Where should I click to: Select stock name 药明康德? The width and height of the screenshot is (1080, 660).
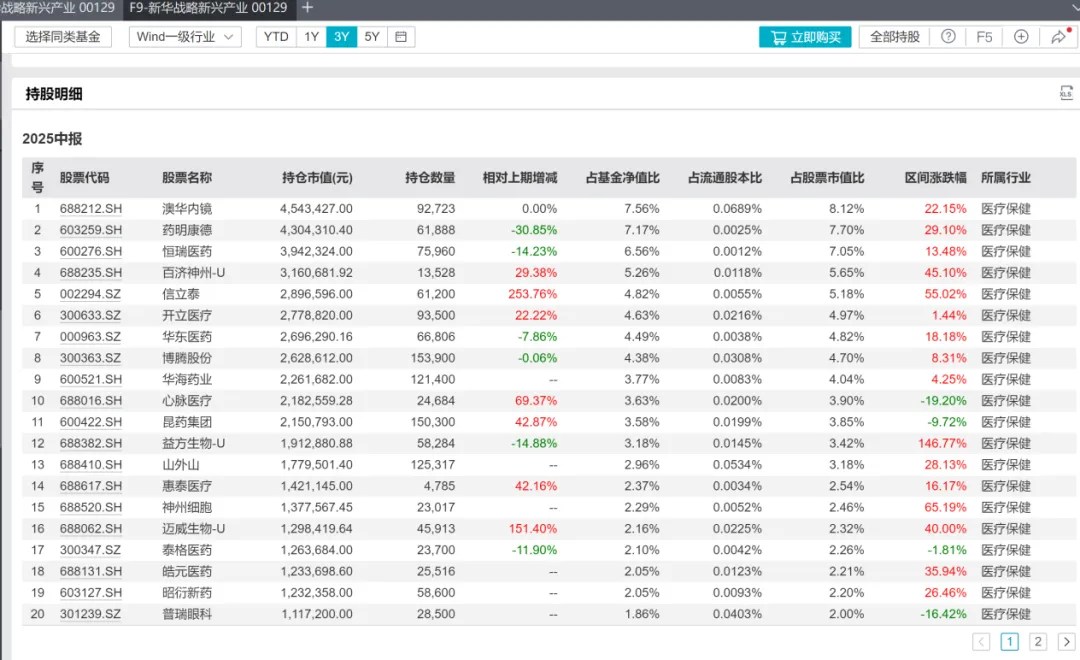tap(187, 230)
